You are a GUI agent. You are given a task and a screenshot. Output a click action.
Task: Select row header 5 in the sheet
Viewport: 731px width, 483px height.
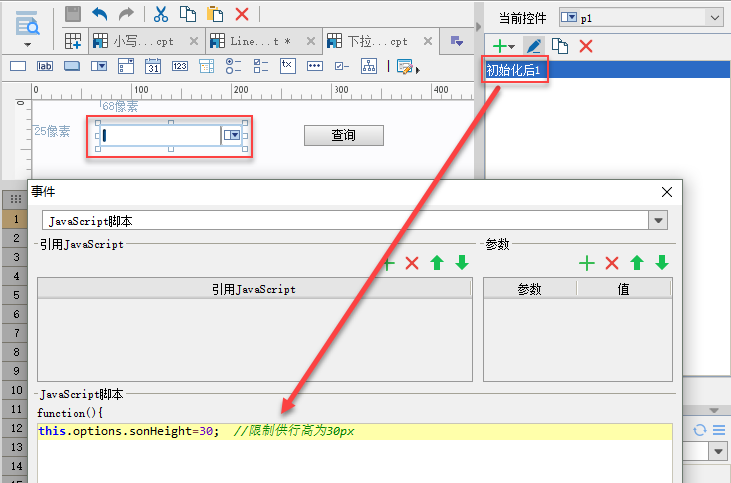15,295
